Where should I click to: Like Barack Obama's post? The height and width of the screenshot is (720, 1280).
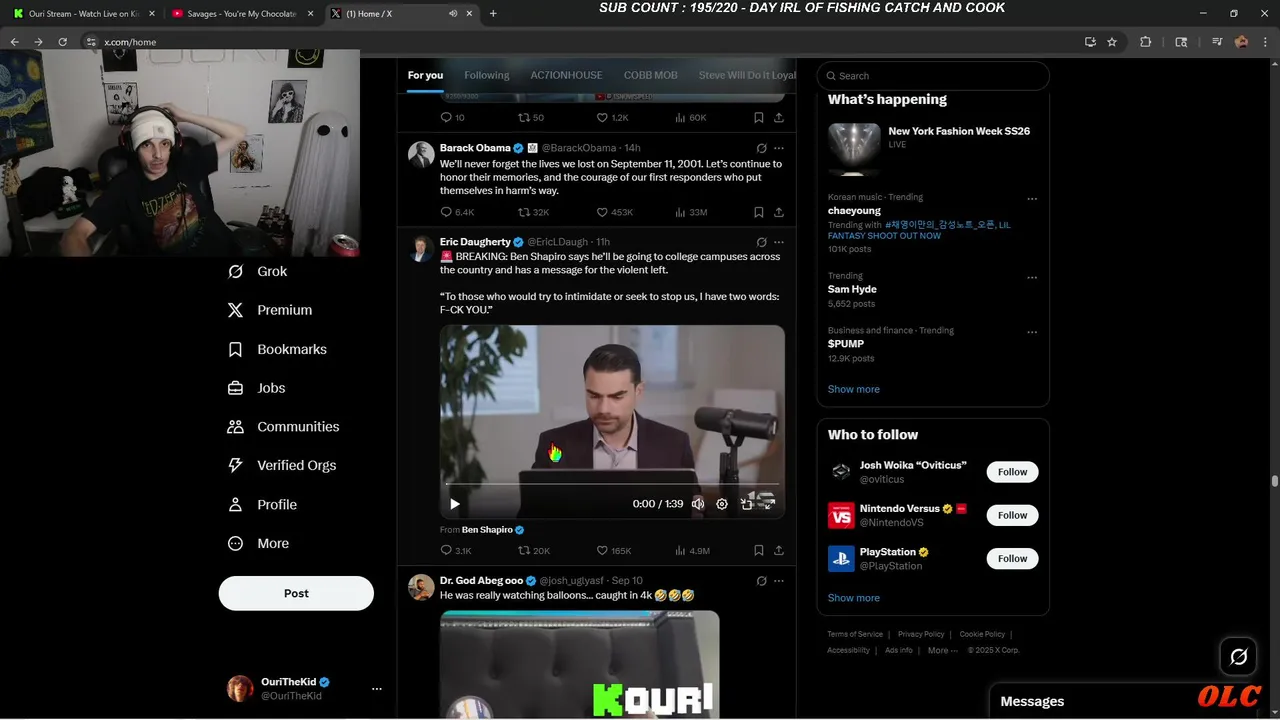coord(614,212)
